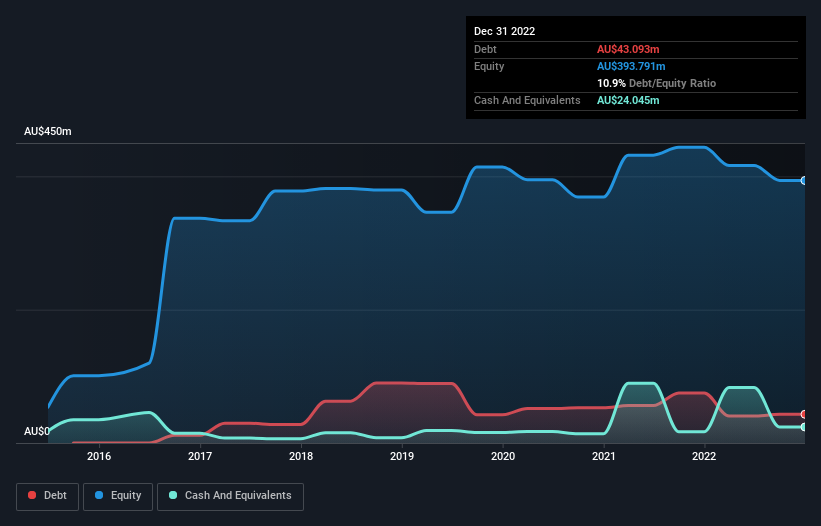Click the red Debt legend dot
The image size is (821, 526).
point(32,495)
